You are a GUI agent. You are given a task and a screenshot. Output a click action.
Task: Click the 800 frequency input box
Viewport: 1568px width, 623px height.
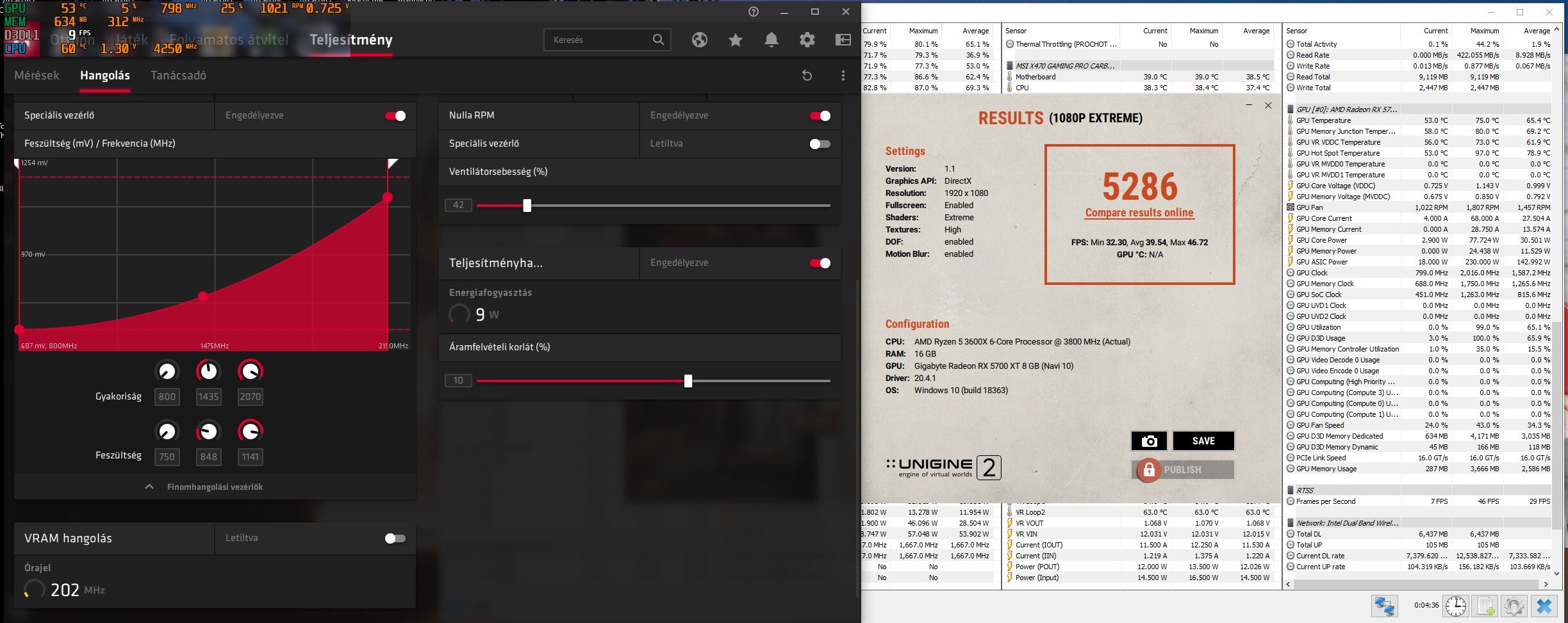[167, 397]
